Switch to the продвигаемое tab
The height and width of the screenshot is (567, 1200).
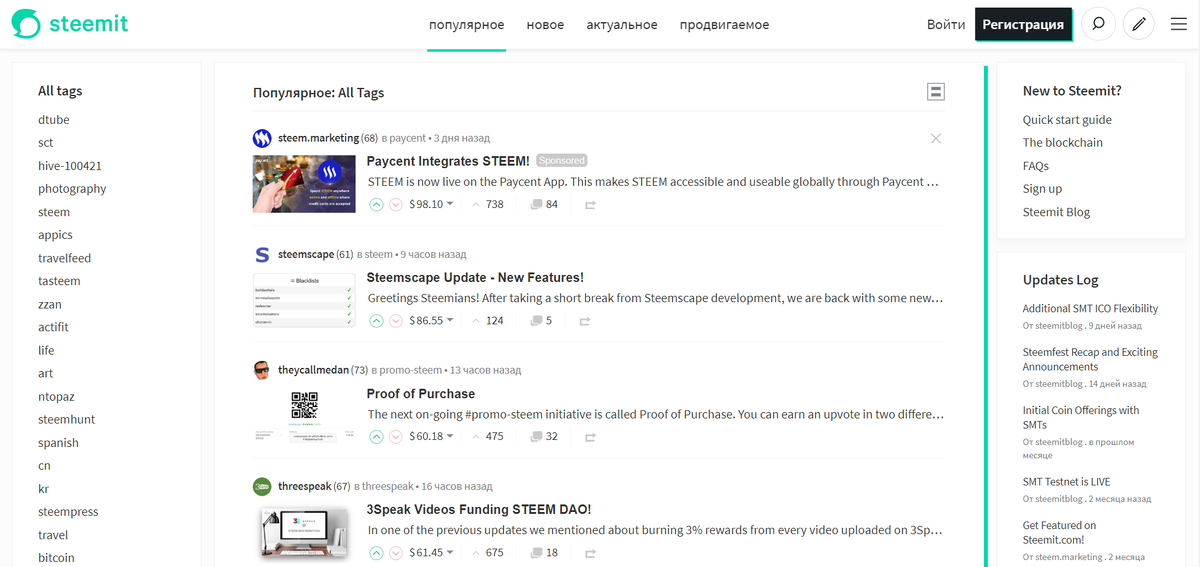point(724,25)
